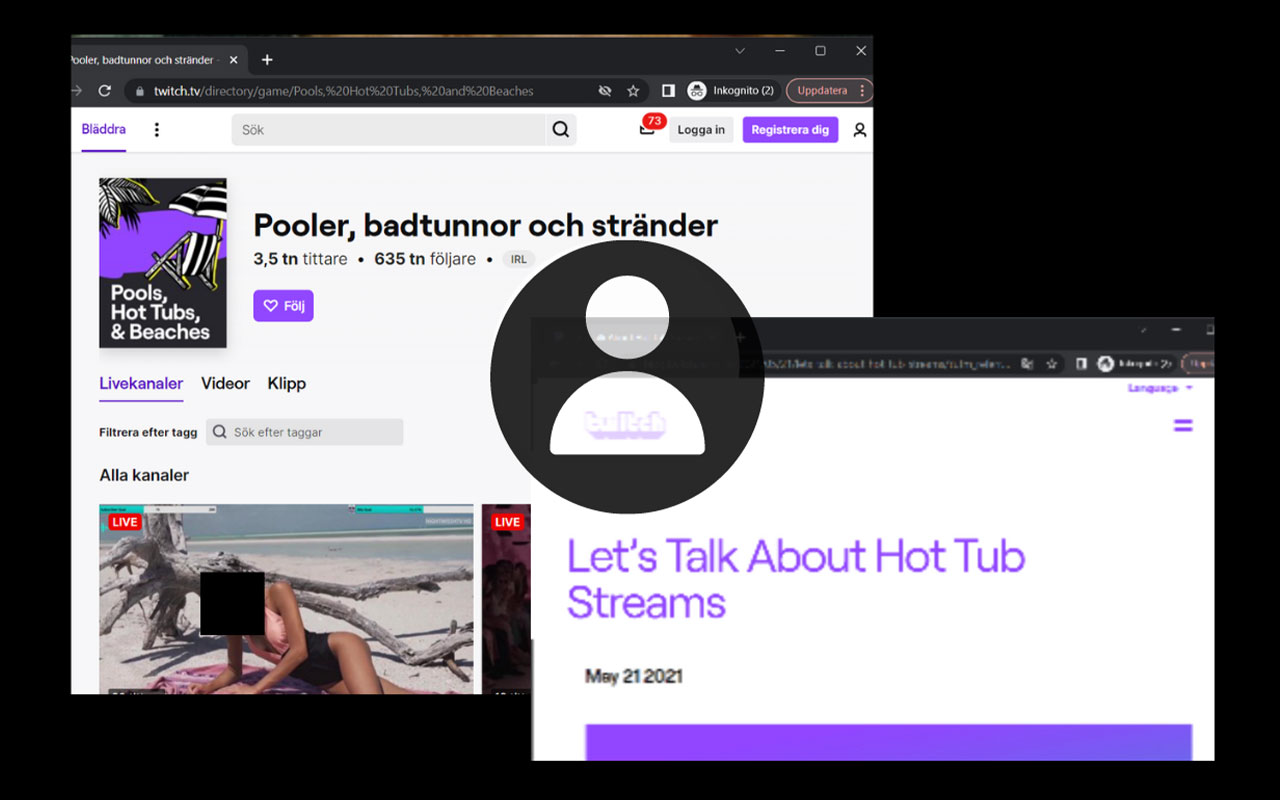Viewport: 1280px width, 800px height.
Task: Click the crossed-eye tracking icon in directory window address bar
Action: coord(605,91)
